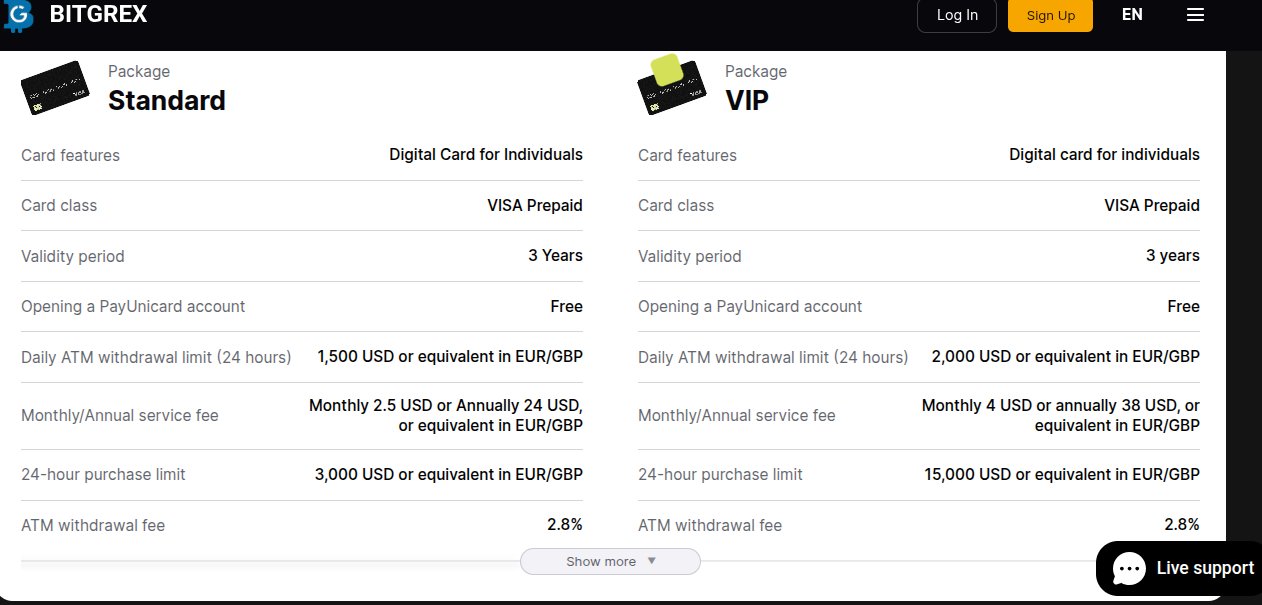Click the Live support label
Image resolution: width=1262 pixels, height=605 pixels.
[1205, 568]
